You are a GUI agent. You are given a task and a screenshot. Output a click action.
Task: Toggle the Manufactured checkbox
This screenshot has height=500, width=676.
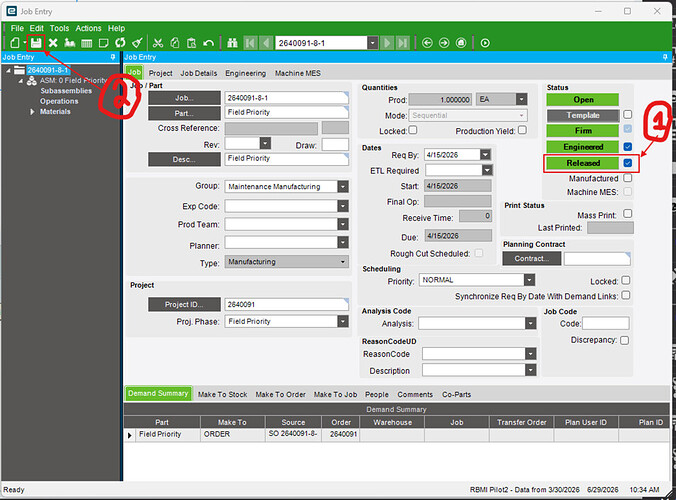[x=628, y=178]
